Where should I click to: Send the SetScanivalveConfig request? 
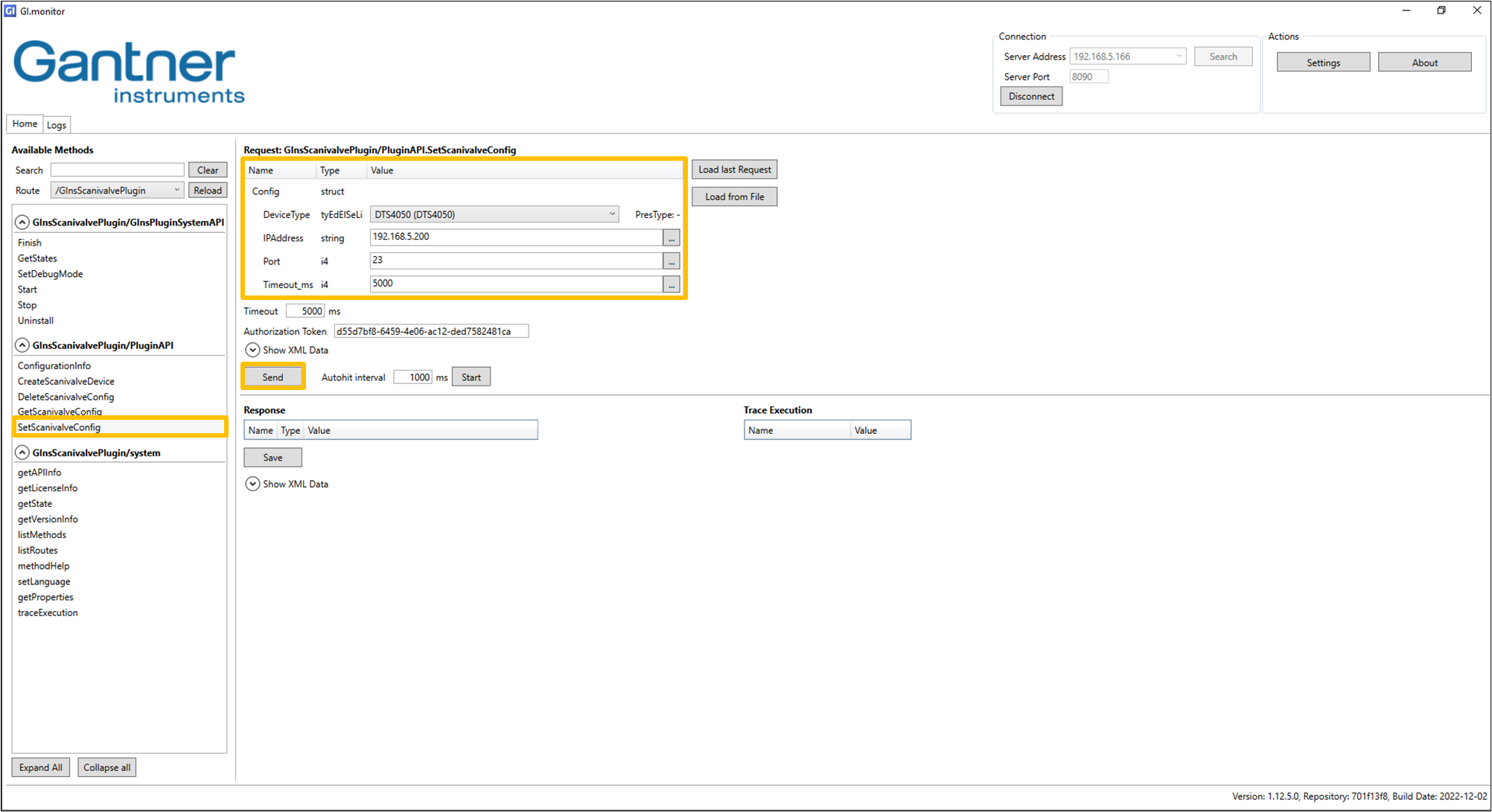pos(272,376)
